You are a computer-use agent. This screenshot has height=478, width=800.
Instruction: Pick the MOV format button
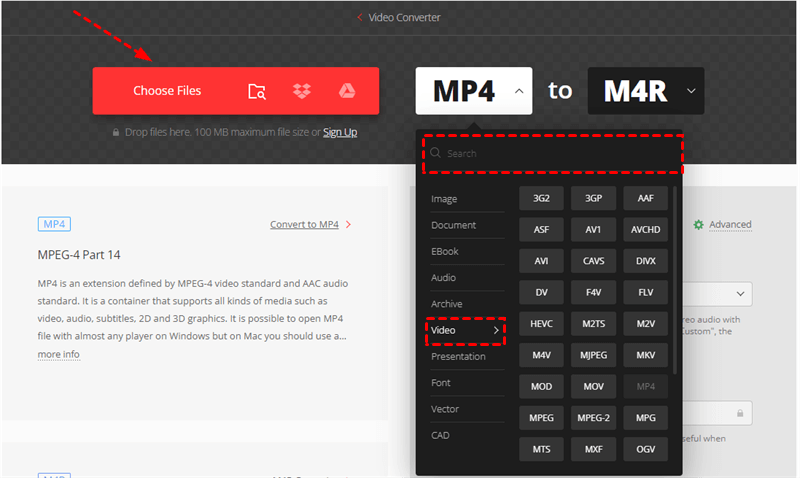tap(593, 386)
